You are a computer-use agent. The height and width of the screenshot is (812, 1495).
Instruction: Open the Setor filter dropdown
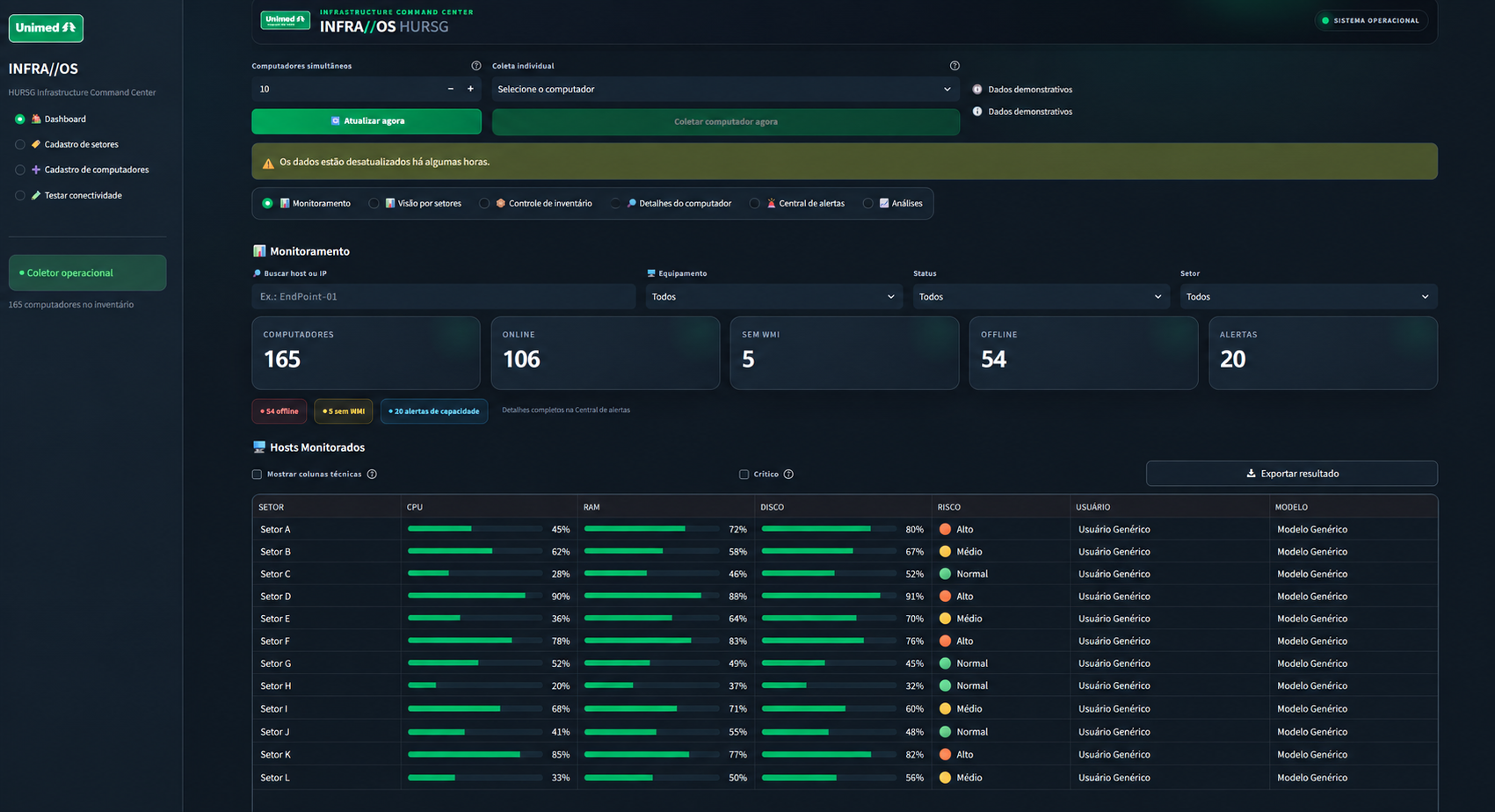(x=1309, y=297)
